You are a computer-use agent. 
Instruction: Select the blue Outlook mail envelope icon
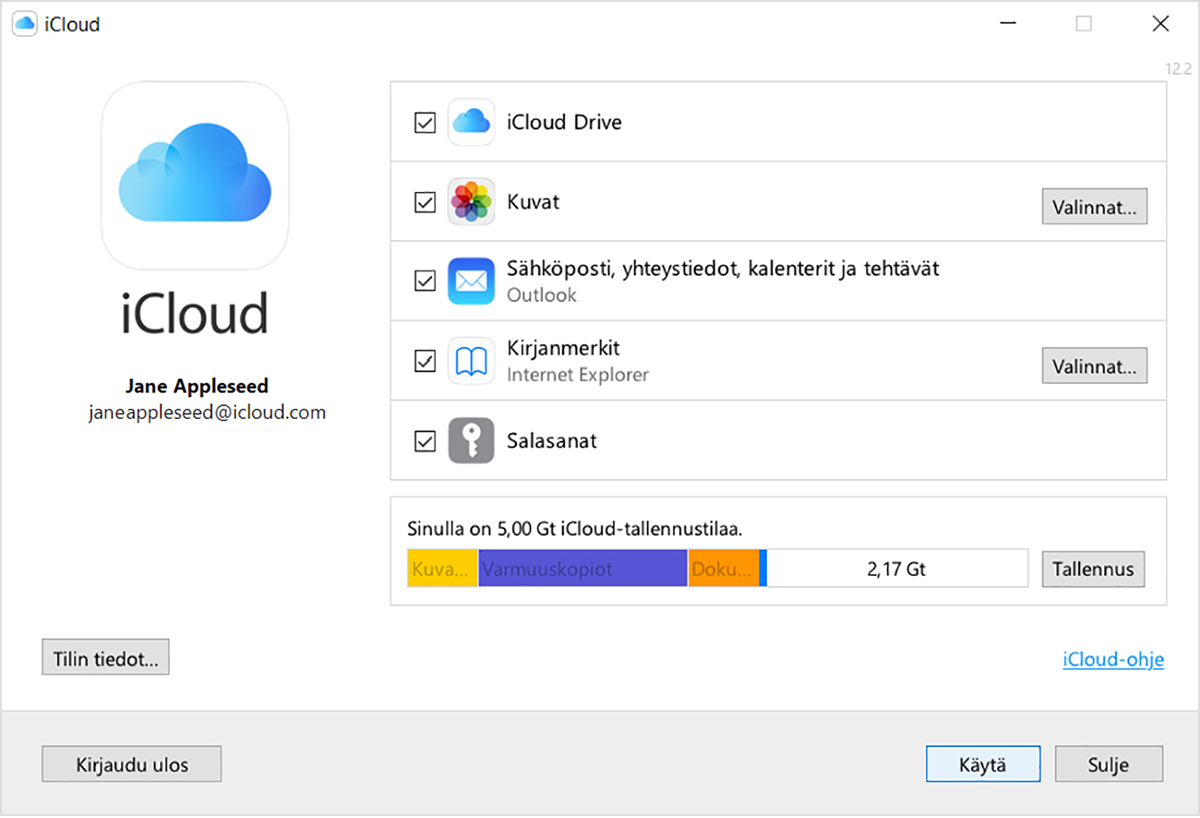[x=471, y=281]
